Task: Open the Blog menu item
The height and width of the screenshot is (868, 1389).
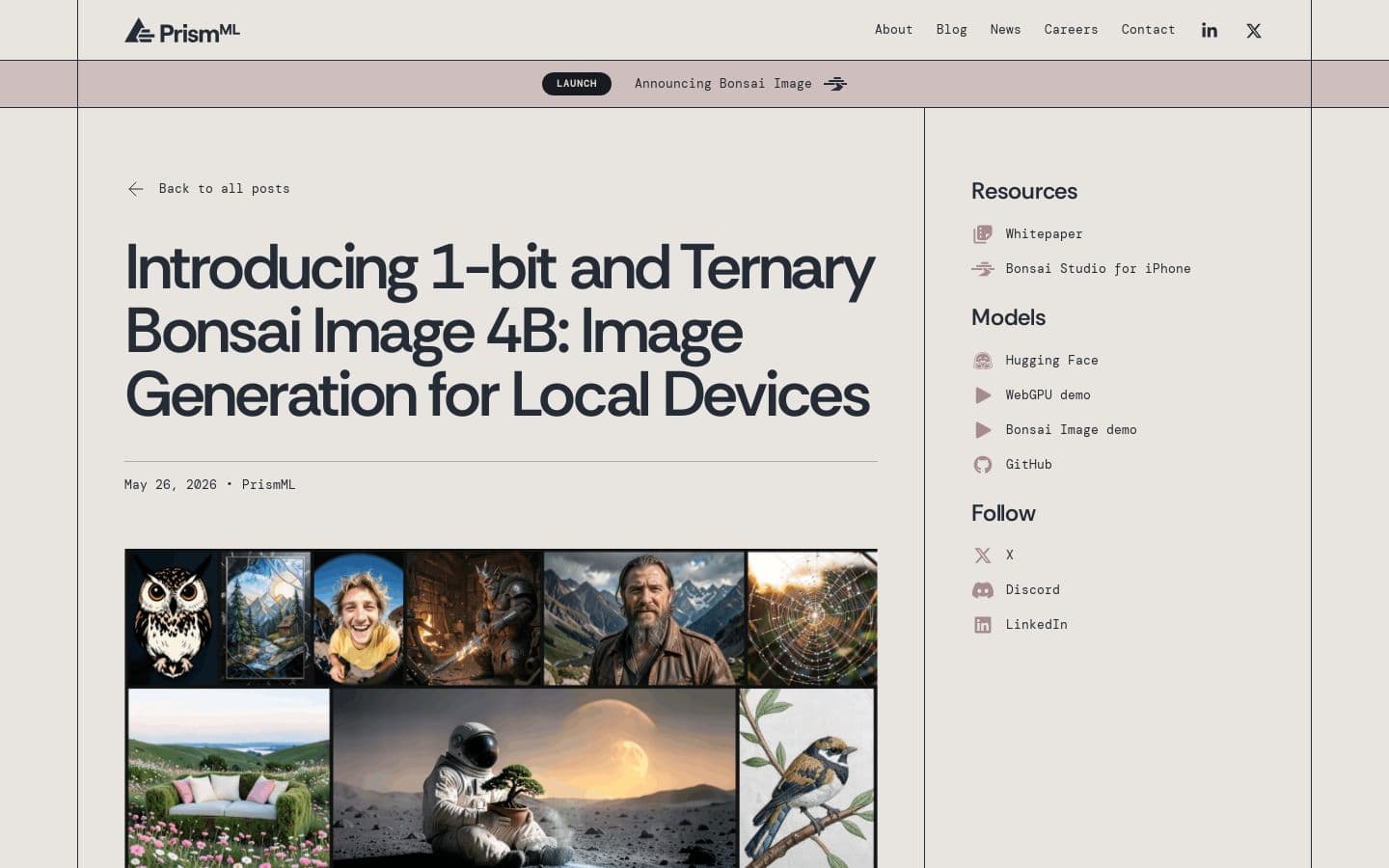Action: pos(951,30)
